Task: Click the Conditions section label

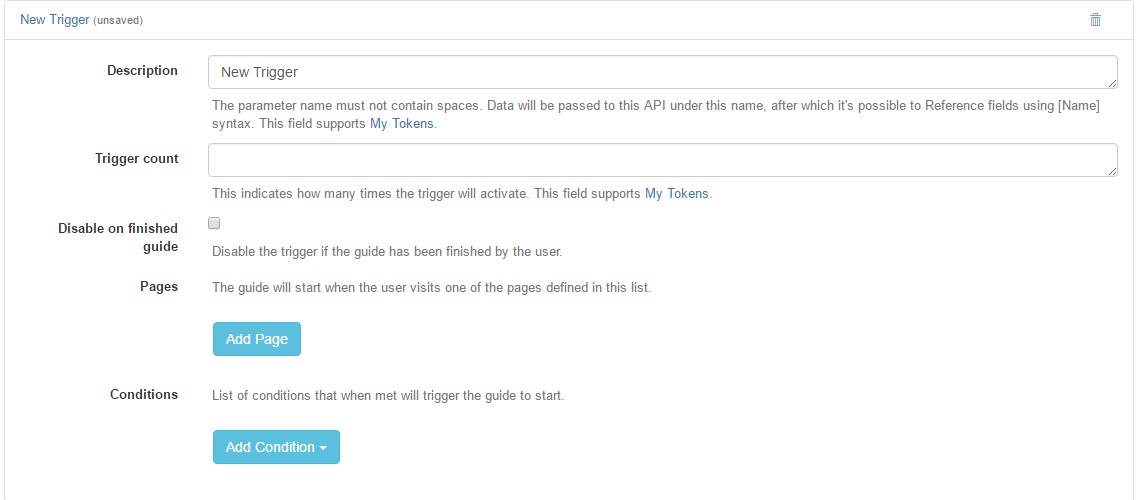Action: 144,394
